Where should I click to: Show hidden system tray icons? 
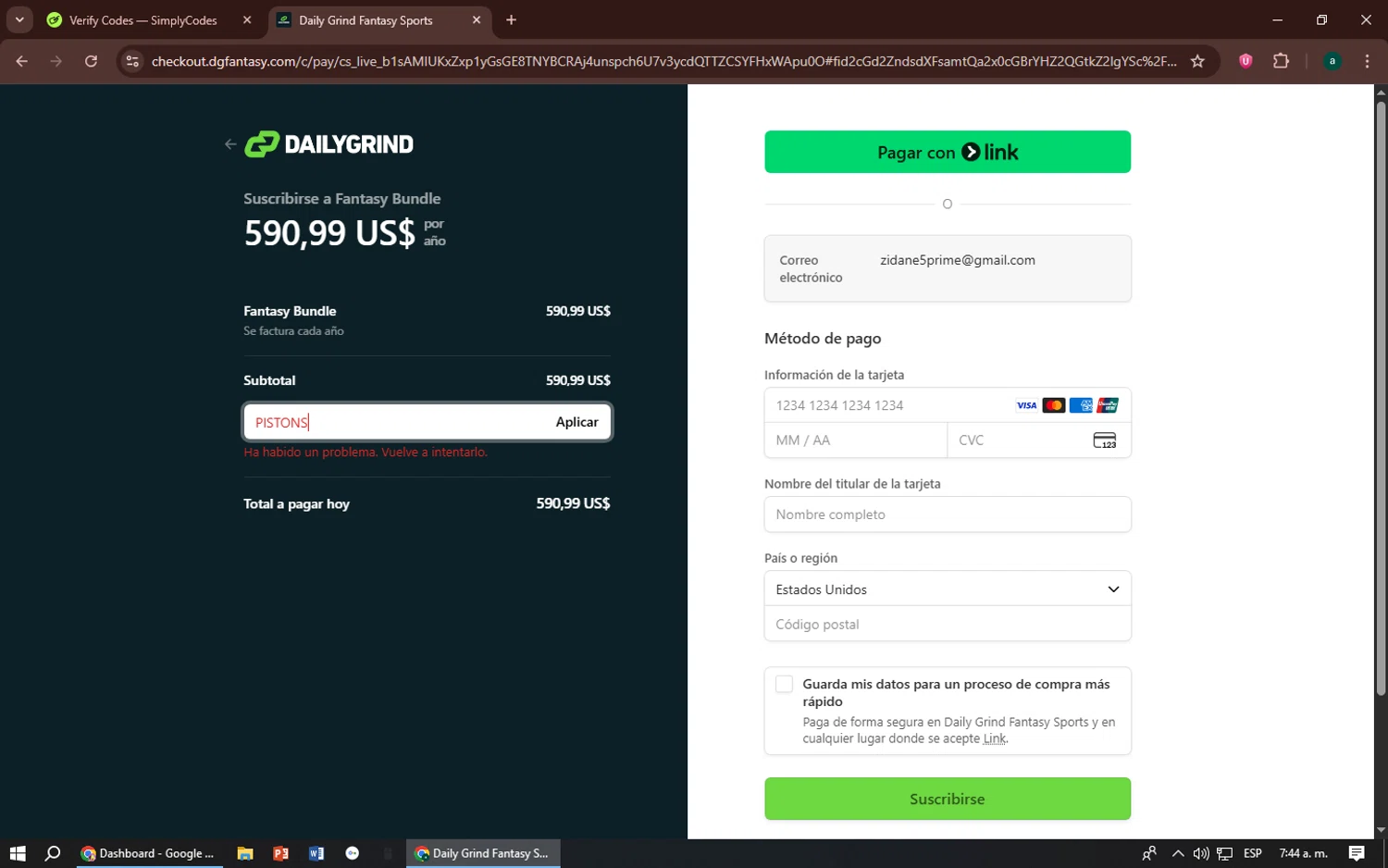coord(1177,853)
